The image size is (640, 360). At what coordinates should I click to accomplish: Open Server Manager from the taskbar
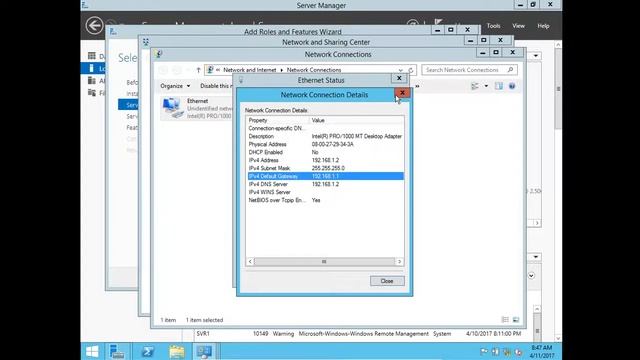pos(118,351)
